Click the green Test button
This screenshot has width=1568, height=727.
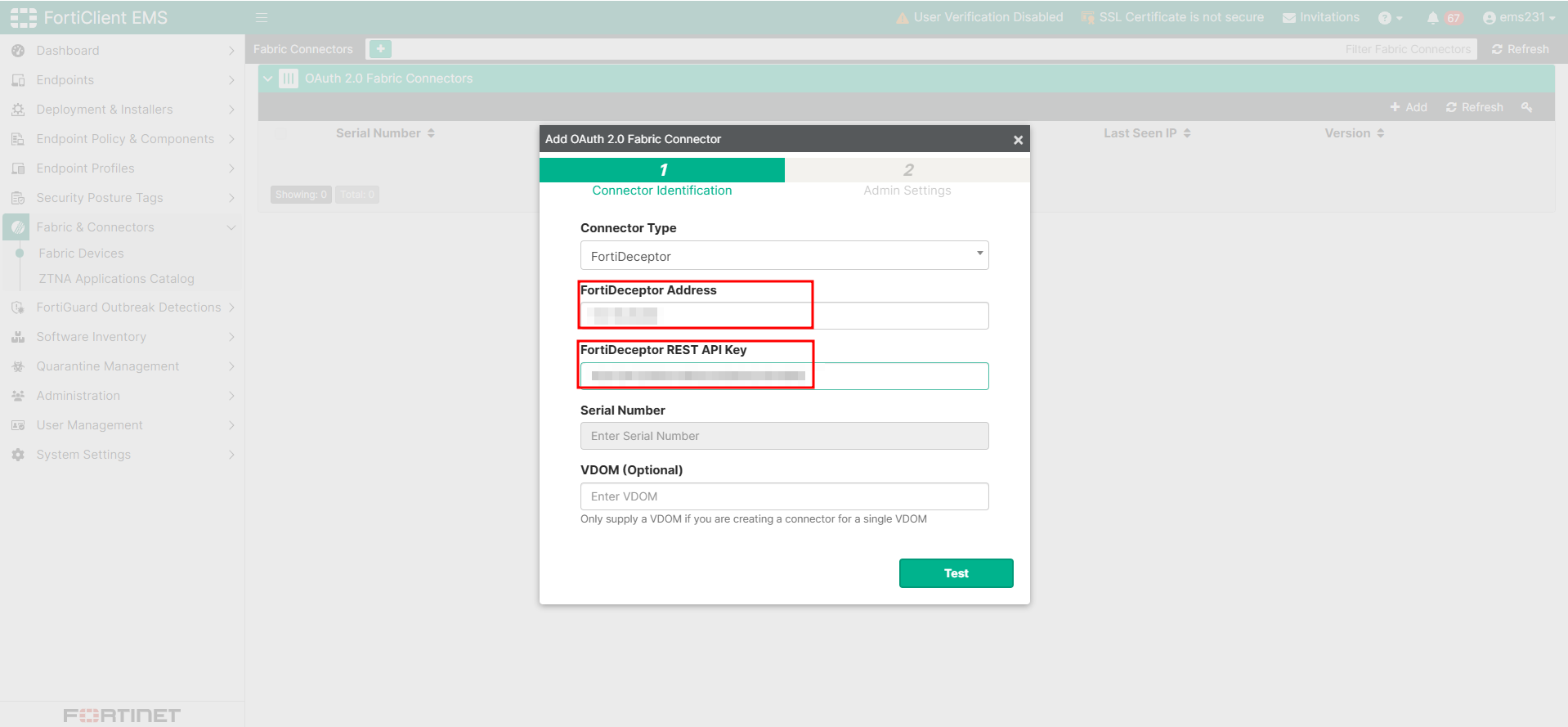click(x=956, y=573)
